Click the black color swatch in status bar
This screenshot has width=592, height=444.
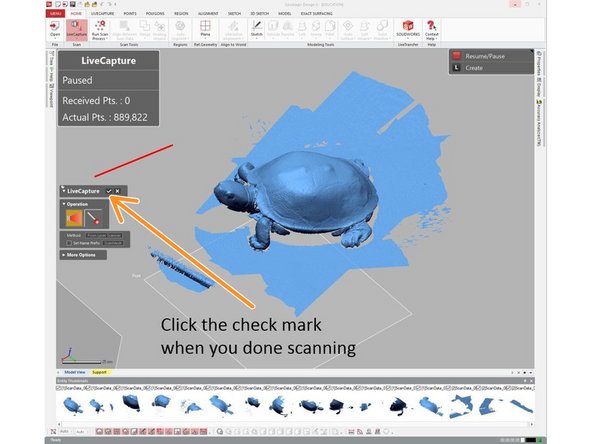coord(531,440)
